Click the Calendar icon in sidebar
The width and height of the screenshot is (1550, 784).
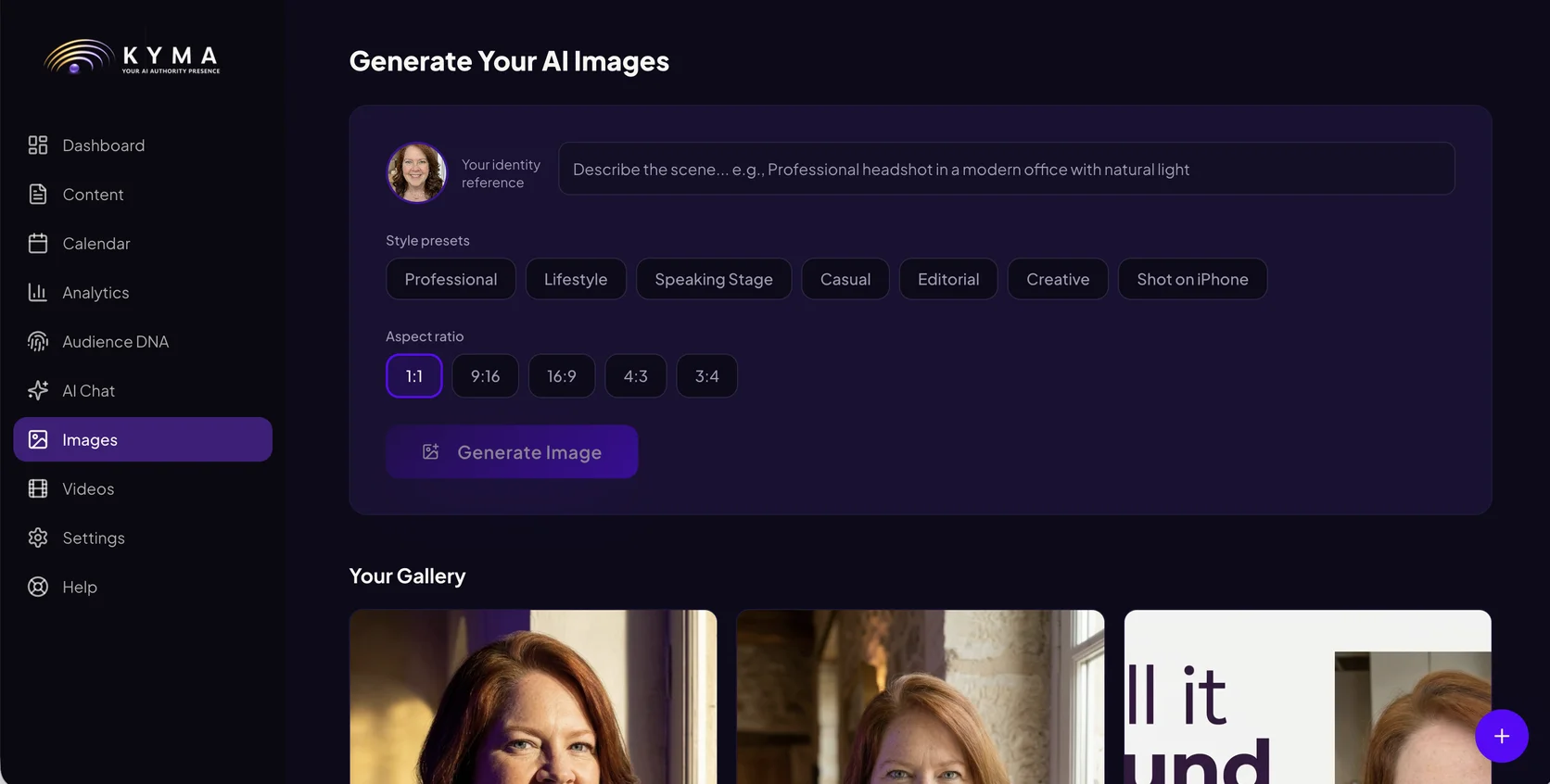(x=38, y=244)
